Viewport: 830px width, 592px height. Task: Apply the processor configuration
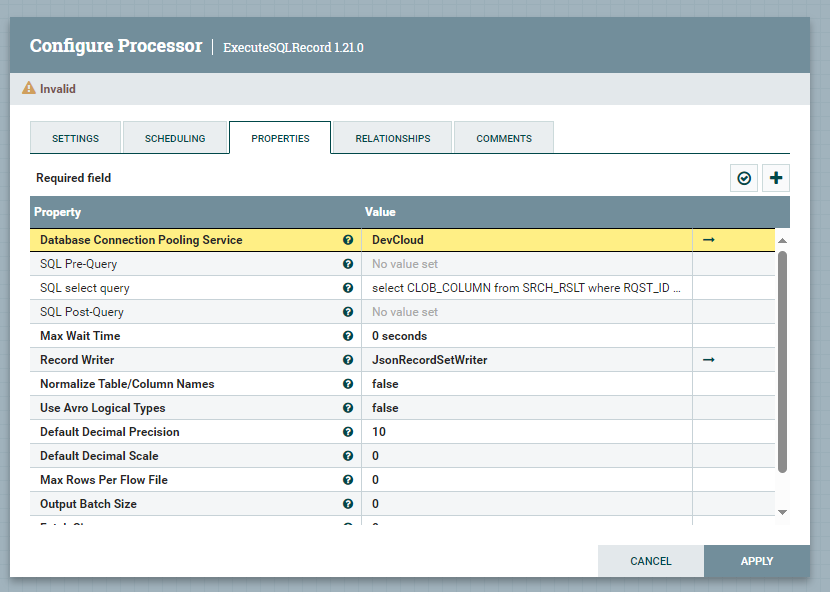757,561
